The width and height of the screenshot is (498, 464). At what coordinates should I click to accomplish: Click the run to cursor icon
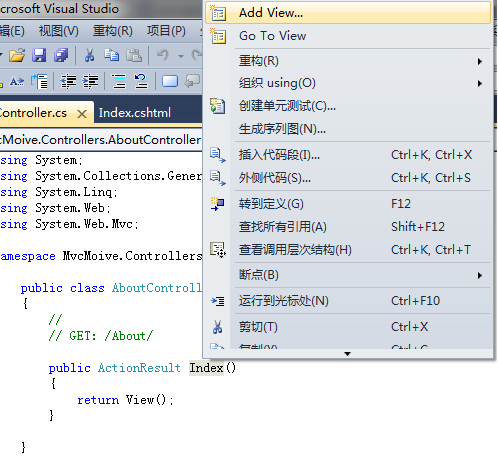click(x=218, y=301)
